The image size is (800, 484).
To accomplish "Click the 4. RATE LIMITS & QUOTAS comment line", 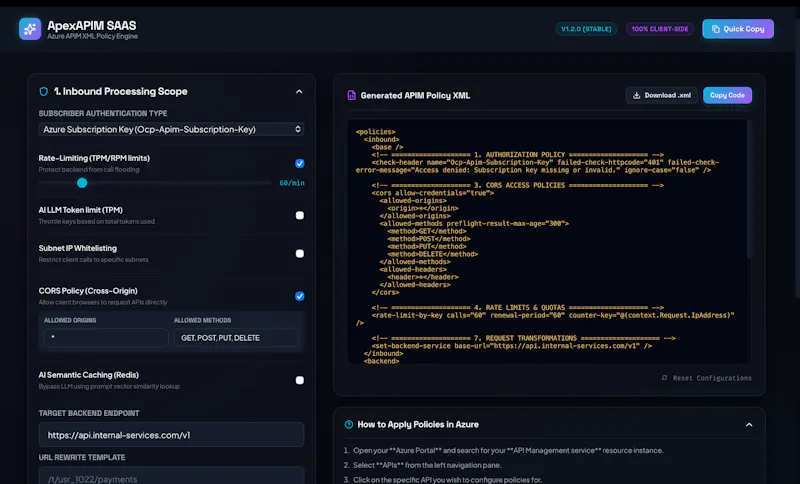I will 517,308.
